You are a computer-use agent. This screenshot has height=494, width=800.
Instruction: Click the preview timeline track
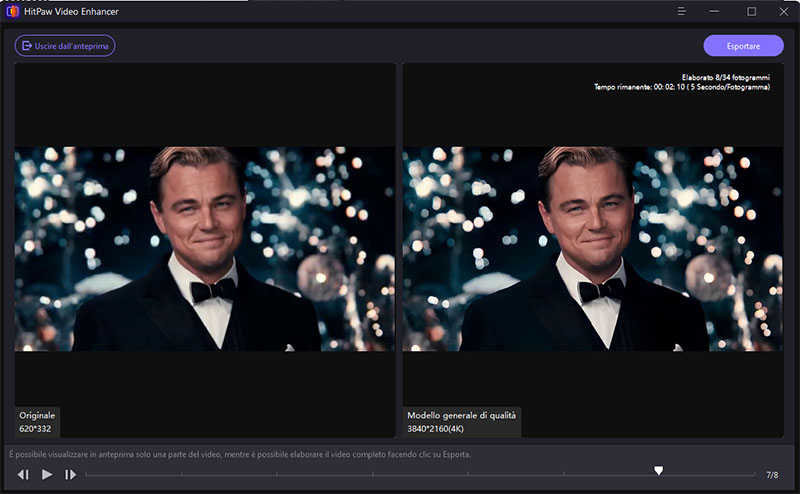click(x=420, y=474)
